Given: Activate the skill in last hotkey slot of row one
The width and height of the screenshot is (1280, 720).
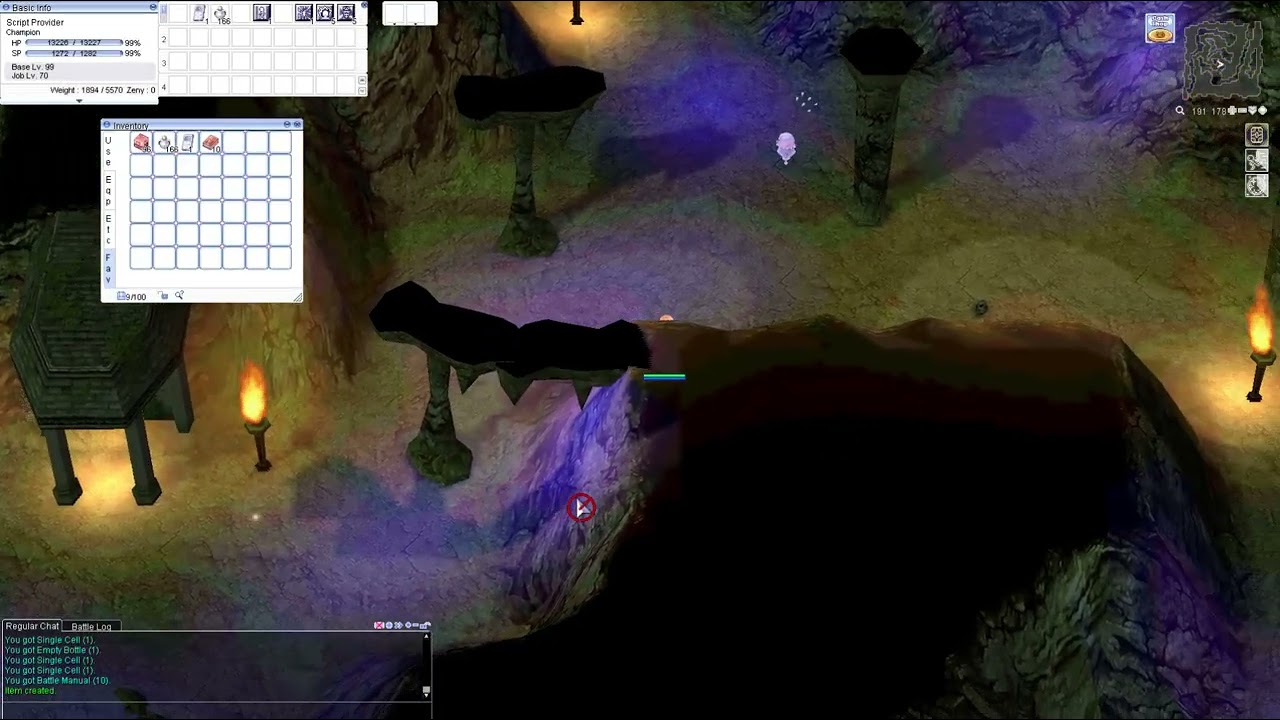Looking at the screenshot, I should point(346,14).
